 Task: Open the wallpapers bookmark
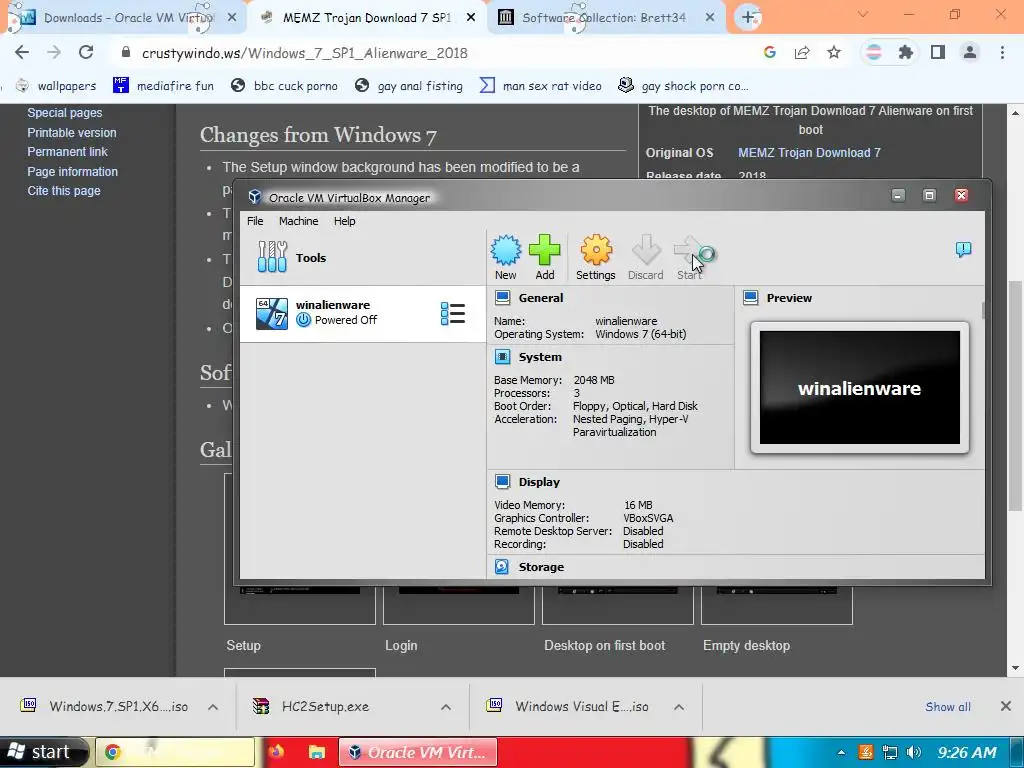pos(57,86)
